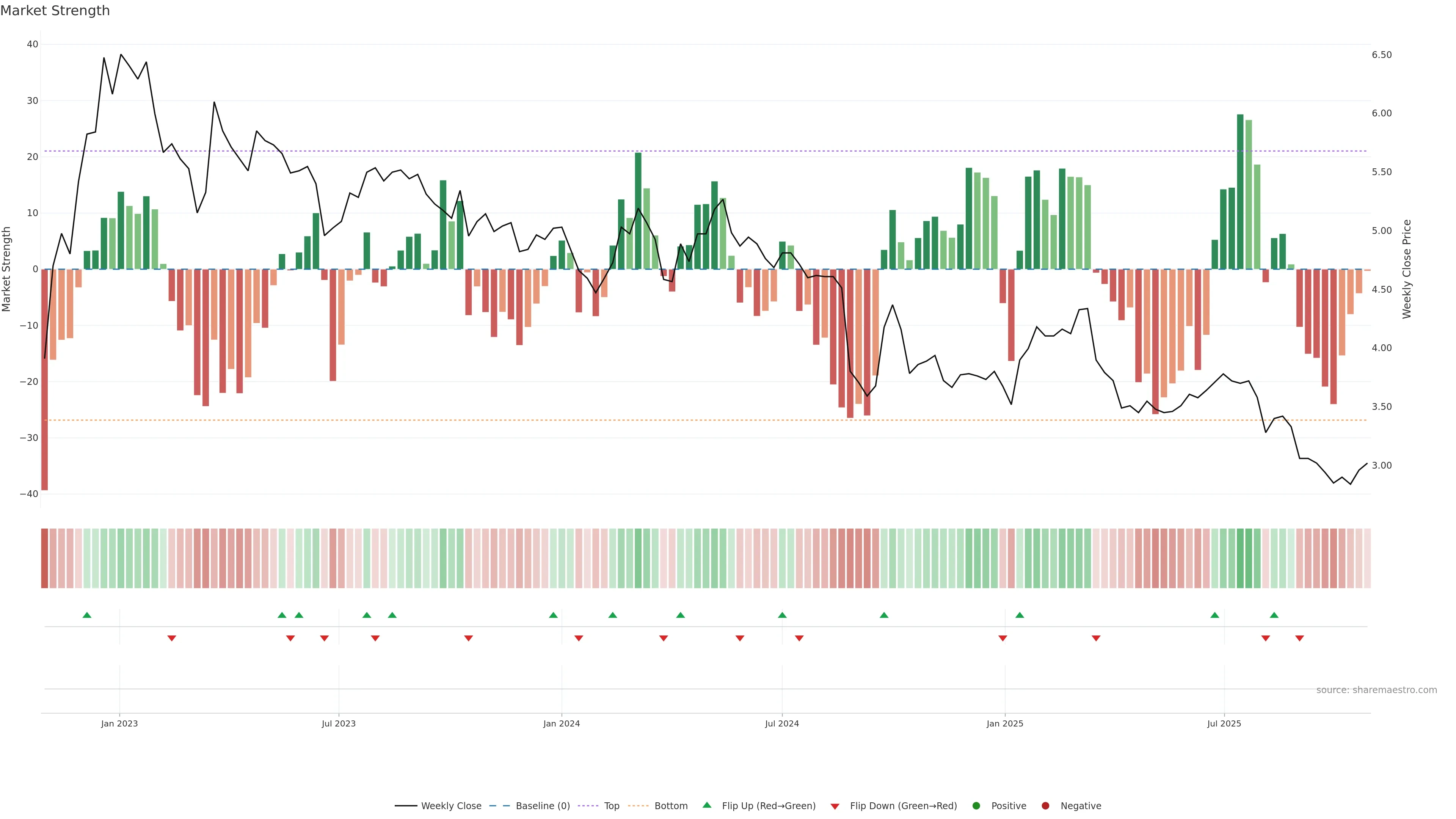Click the first dark red heatmap strip cell
This screenshot has width=1456, height=819.
[45, 559]
